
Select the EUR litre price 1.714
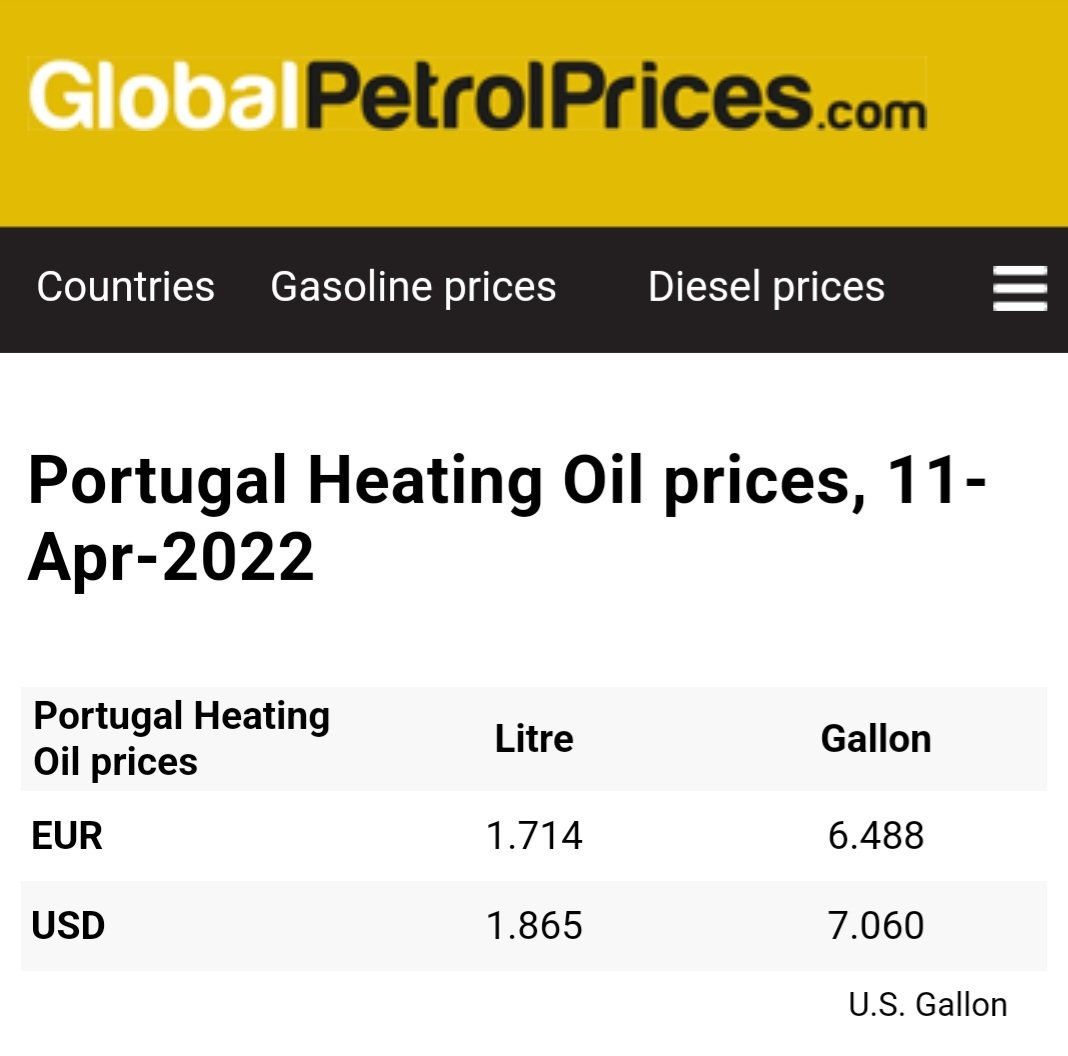tap(534, 836)
